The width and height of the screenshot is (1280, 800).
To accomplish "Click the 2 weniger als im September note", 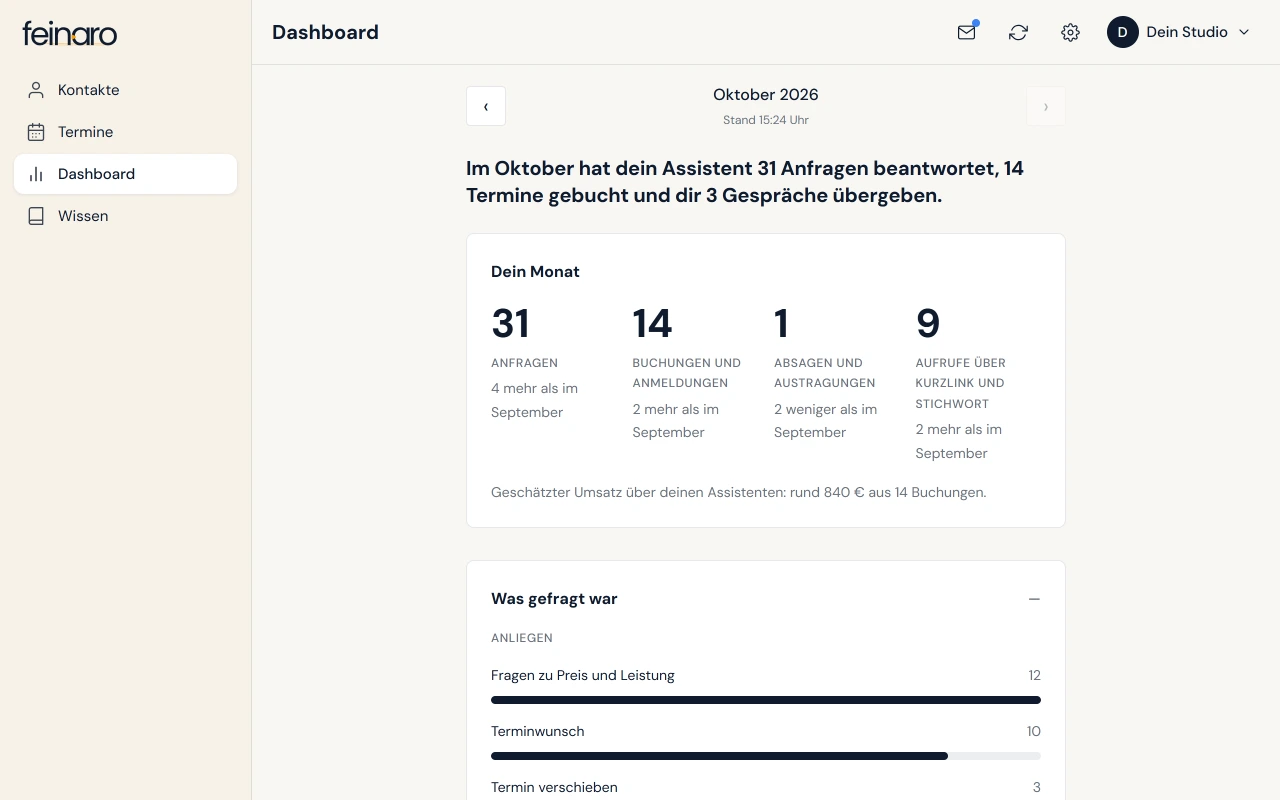I will pos(826,421).
